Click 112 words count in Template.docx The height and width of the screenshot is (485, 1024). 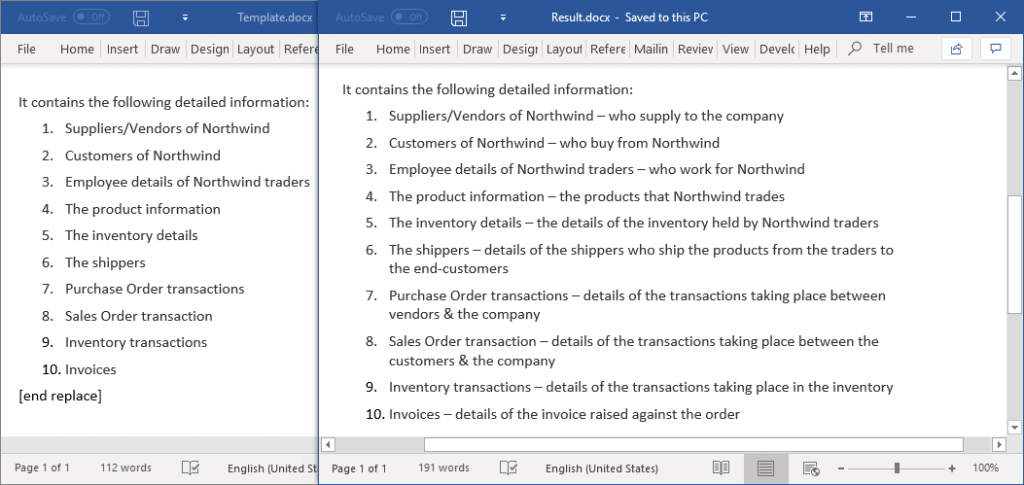(125, 468)
